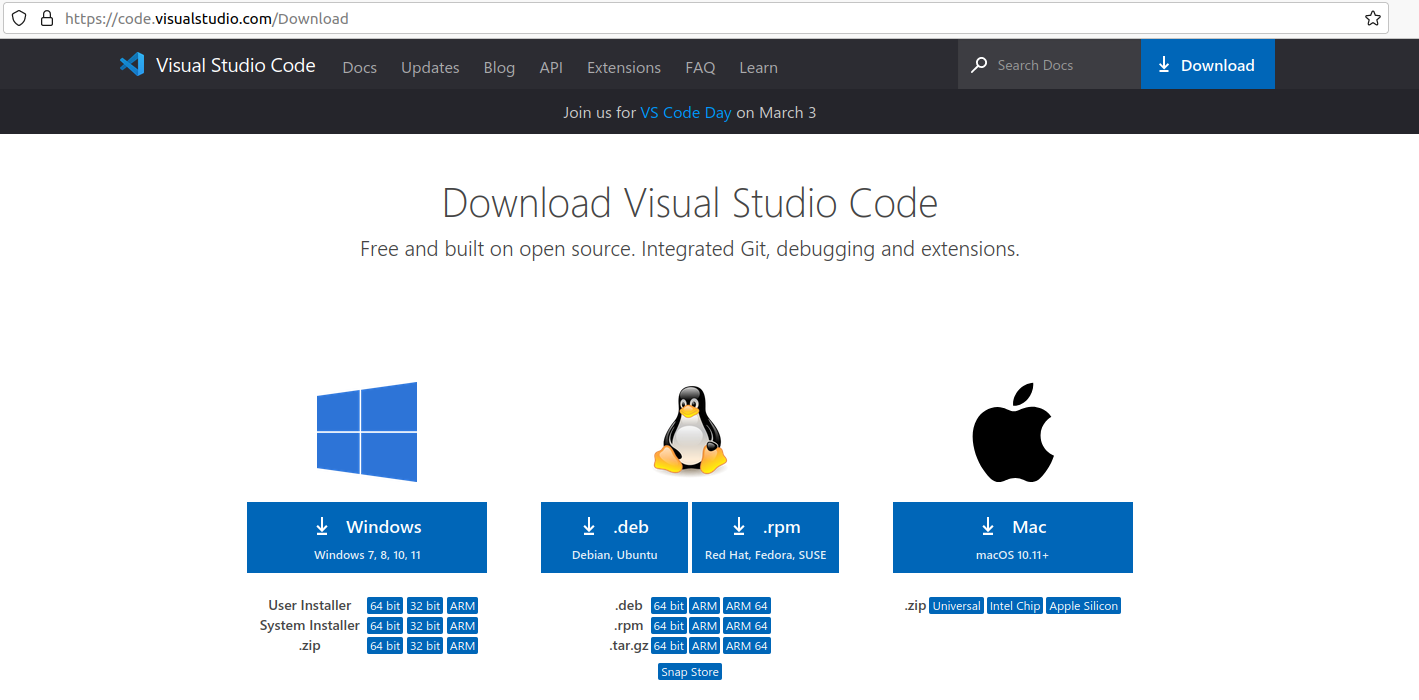The image size is (1419, 700).
Task: Click the Apple logo icon
Action: [1012, 432]
